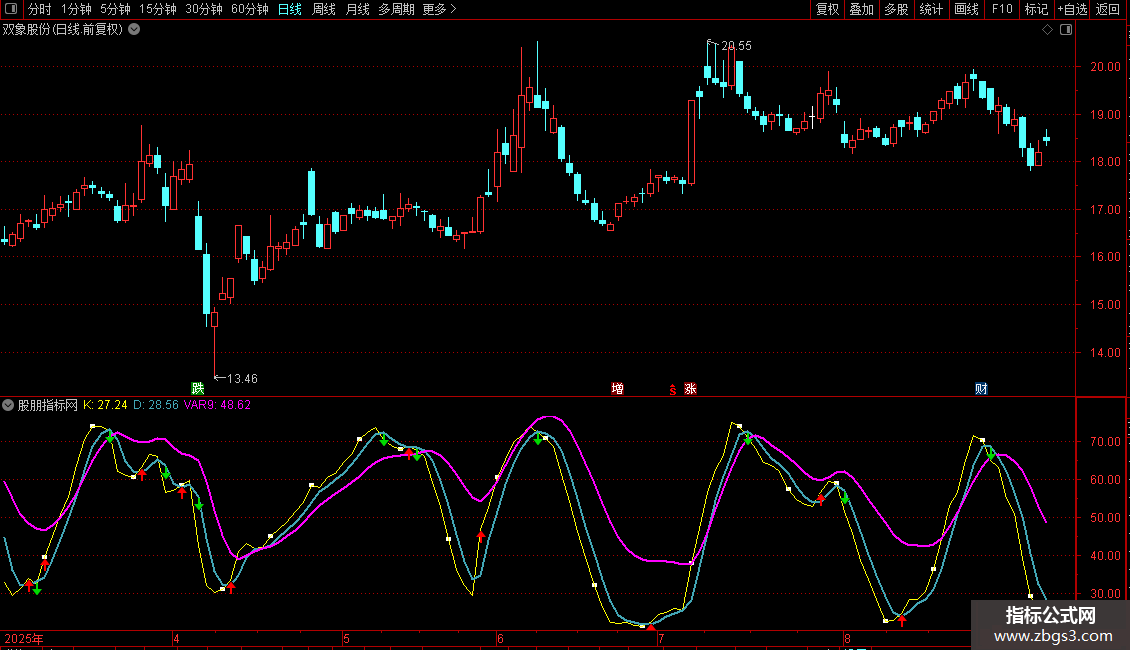Viewport: 1130px width, 650px height.
Task: Add stock with +自选 button
Action: tap(1071, 10)
